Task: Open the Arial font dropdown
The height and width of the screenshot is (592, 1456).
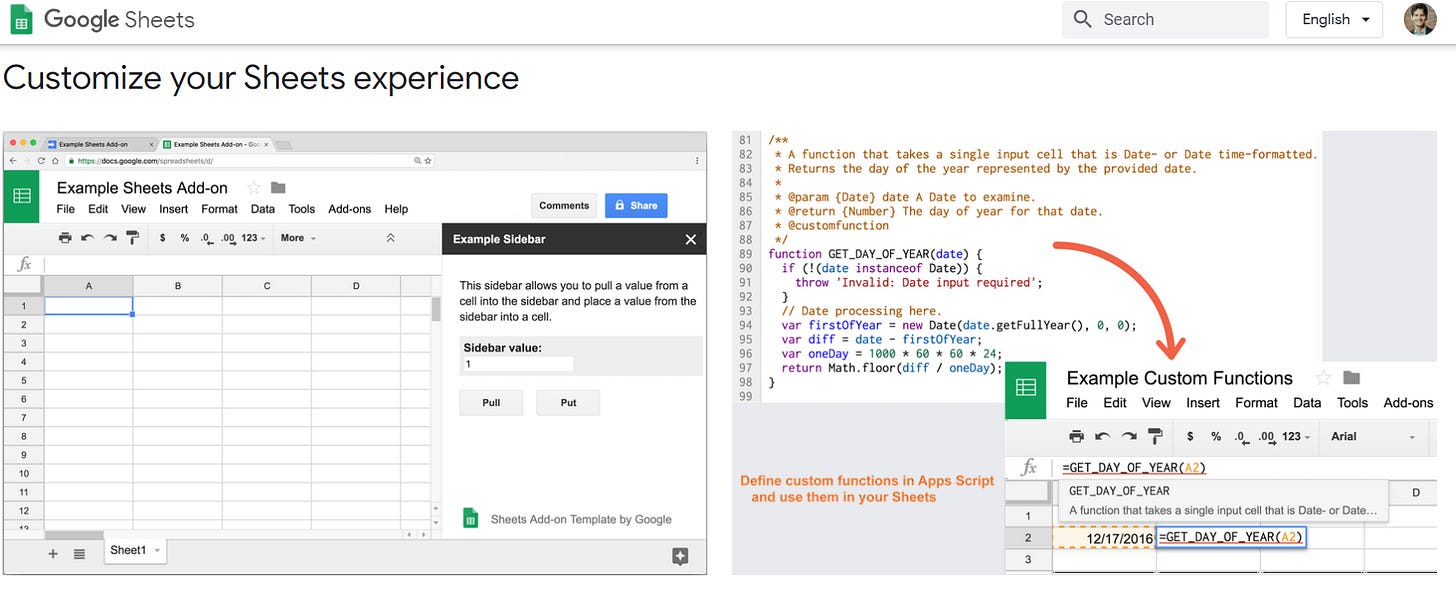Action: click(x=1374, y=436)
